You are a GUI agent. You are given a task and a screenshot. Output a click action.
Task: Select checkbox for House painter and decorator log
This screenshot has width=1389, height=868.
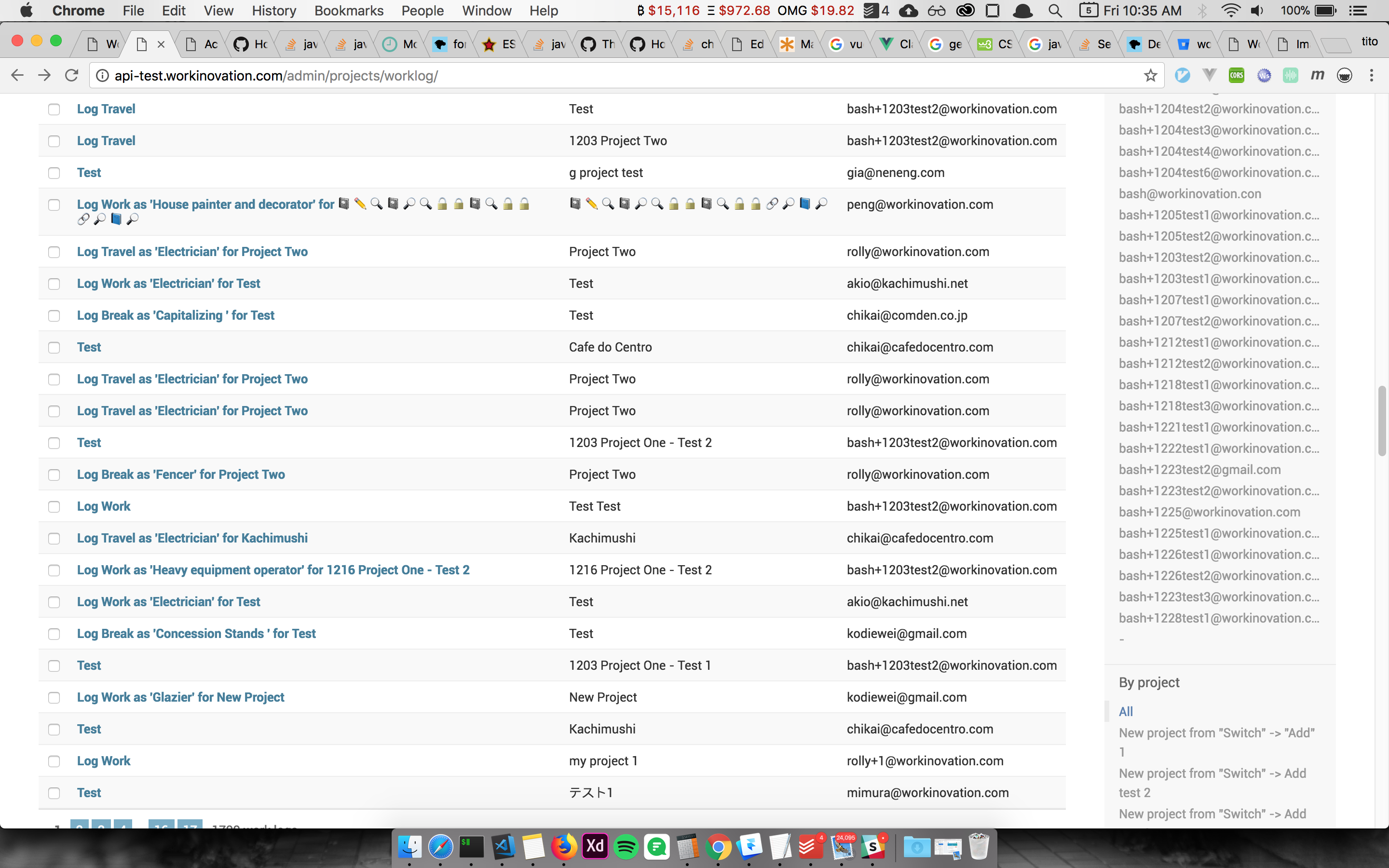pos(54,205)
